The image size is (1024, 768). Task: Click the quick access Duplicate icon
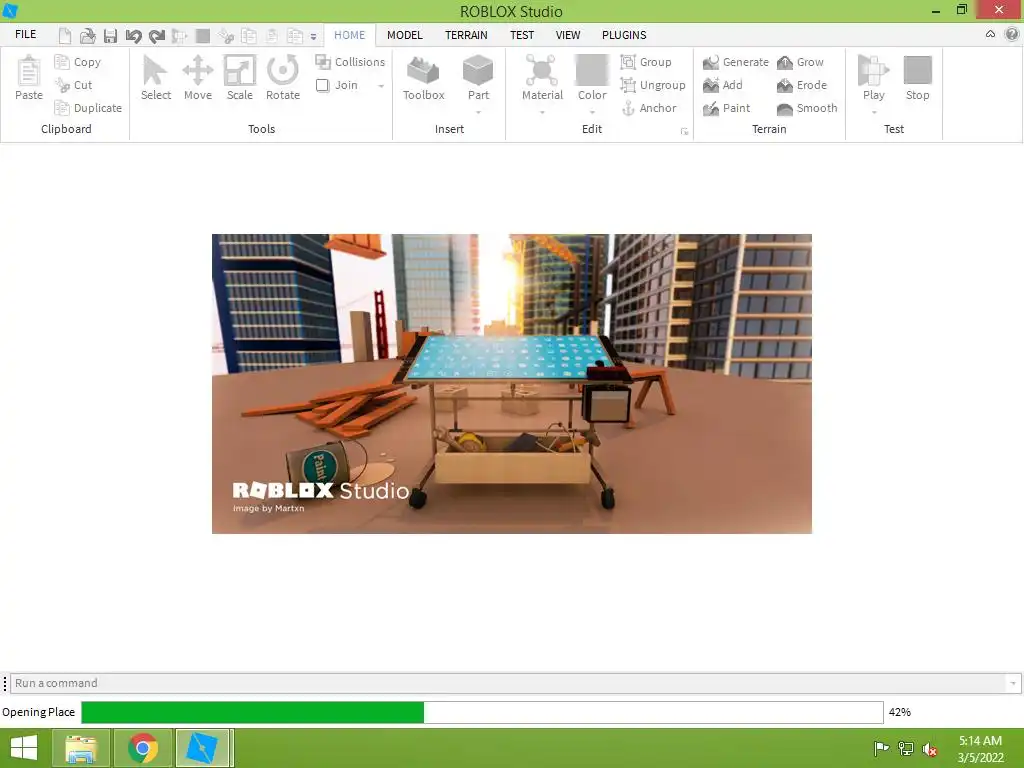tap(295, 35)
